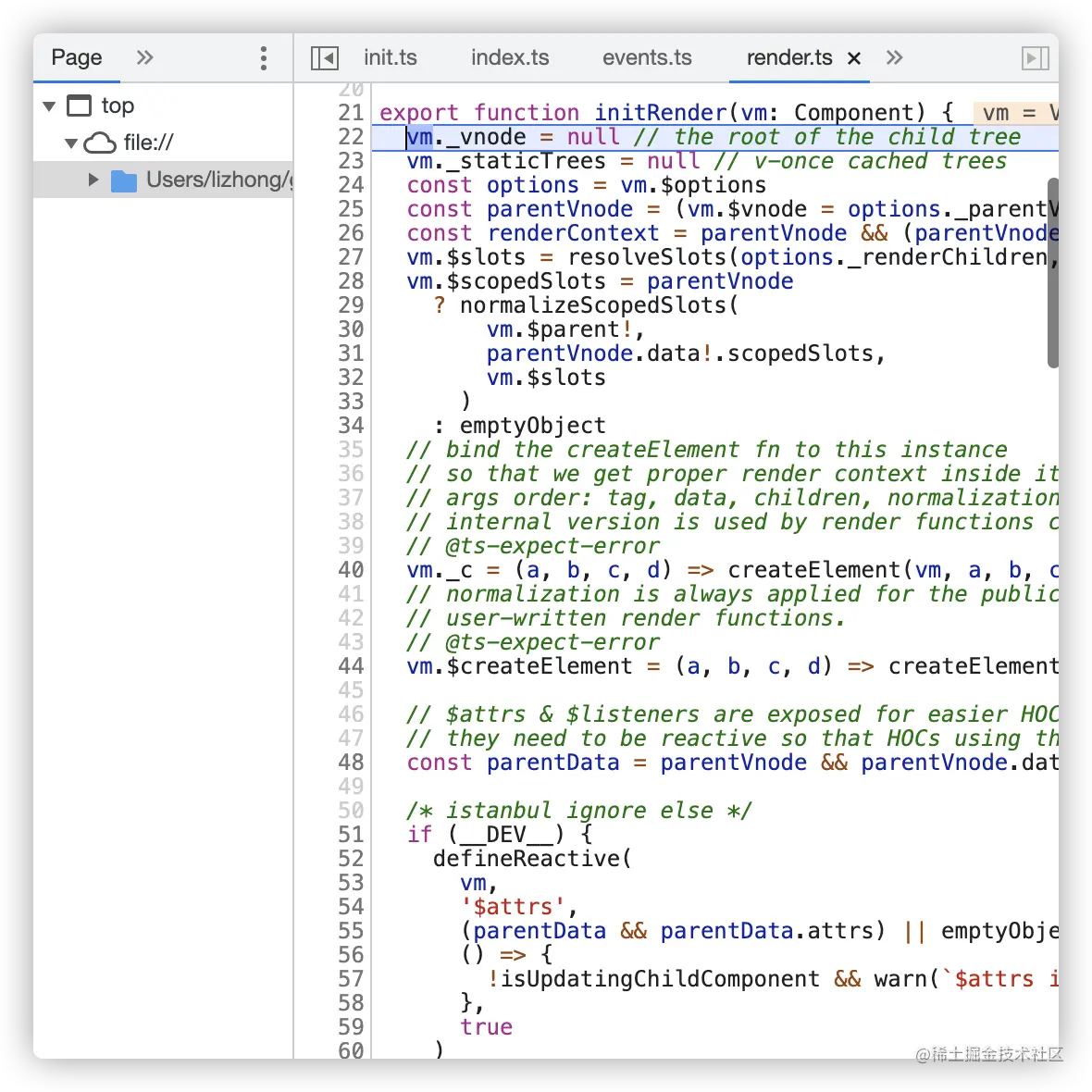Click 'defineReactive(' on line 52
This screenshot has height=1092, width=1092.
[533, 858]
